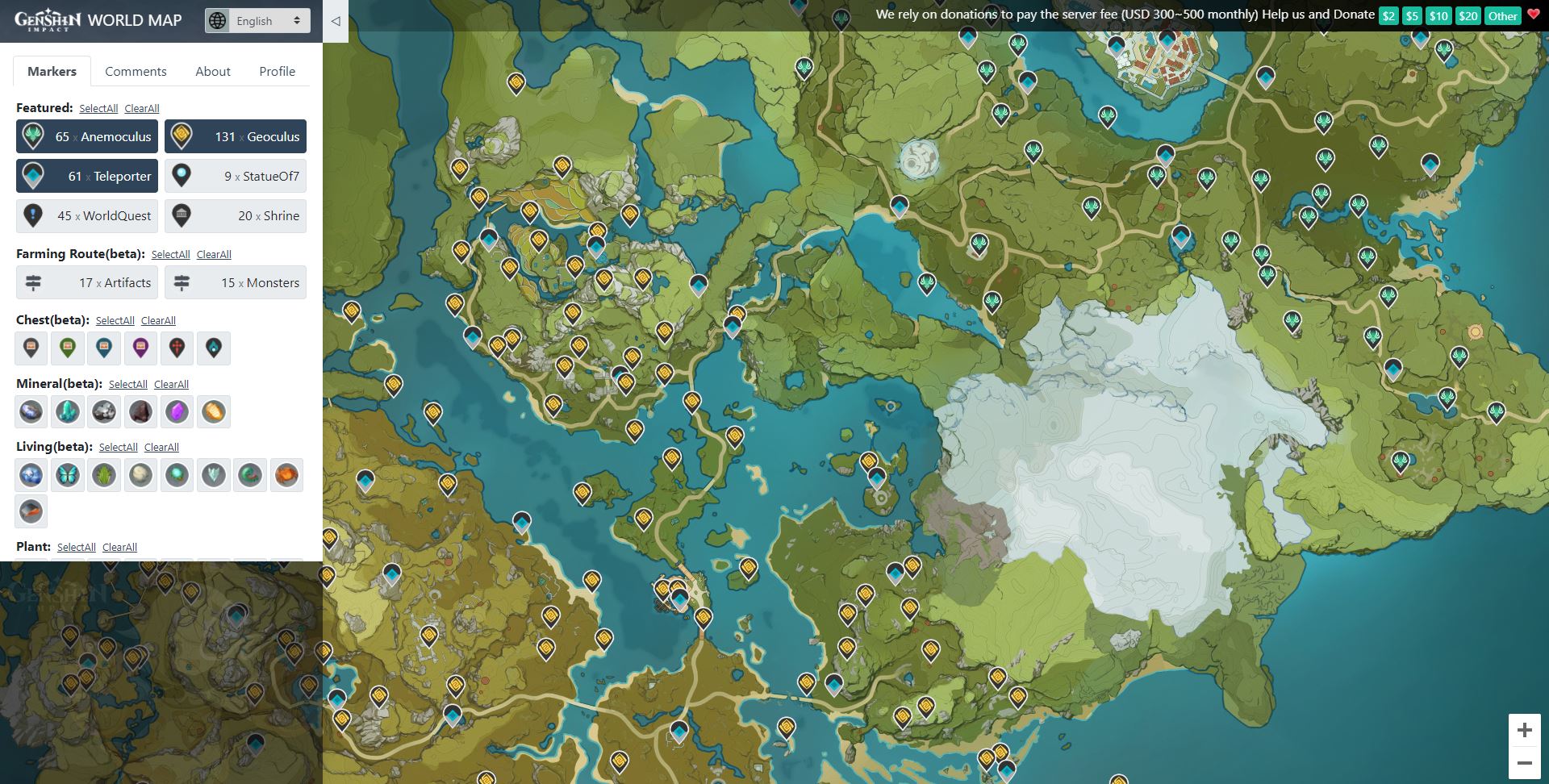Screen dimensions: 1549x784
Task: Select the pale cream-colored living icon
Action: coord(140,476)
